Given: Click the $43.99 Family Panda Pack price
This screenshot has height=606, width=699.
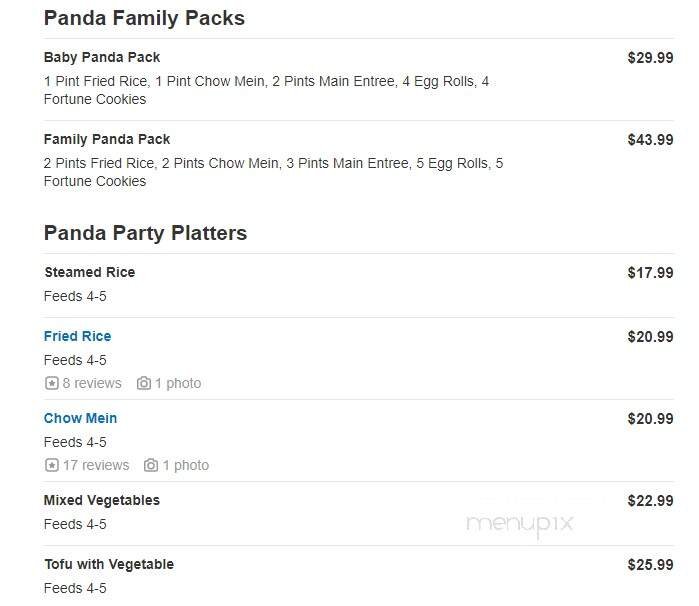Looking at the screenshot, I should (x=650, y=140).
